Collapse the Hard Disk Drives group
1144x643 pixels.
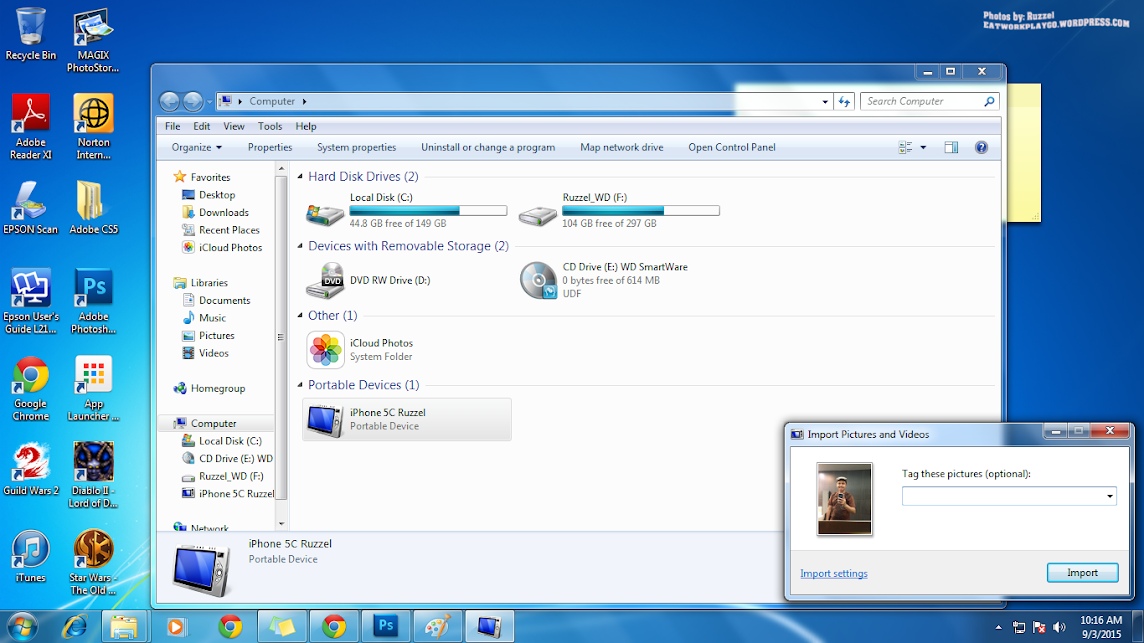pyautogui.click(x=300, y=177)
